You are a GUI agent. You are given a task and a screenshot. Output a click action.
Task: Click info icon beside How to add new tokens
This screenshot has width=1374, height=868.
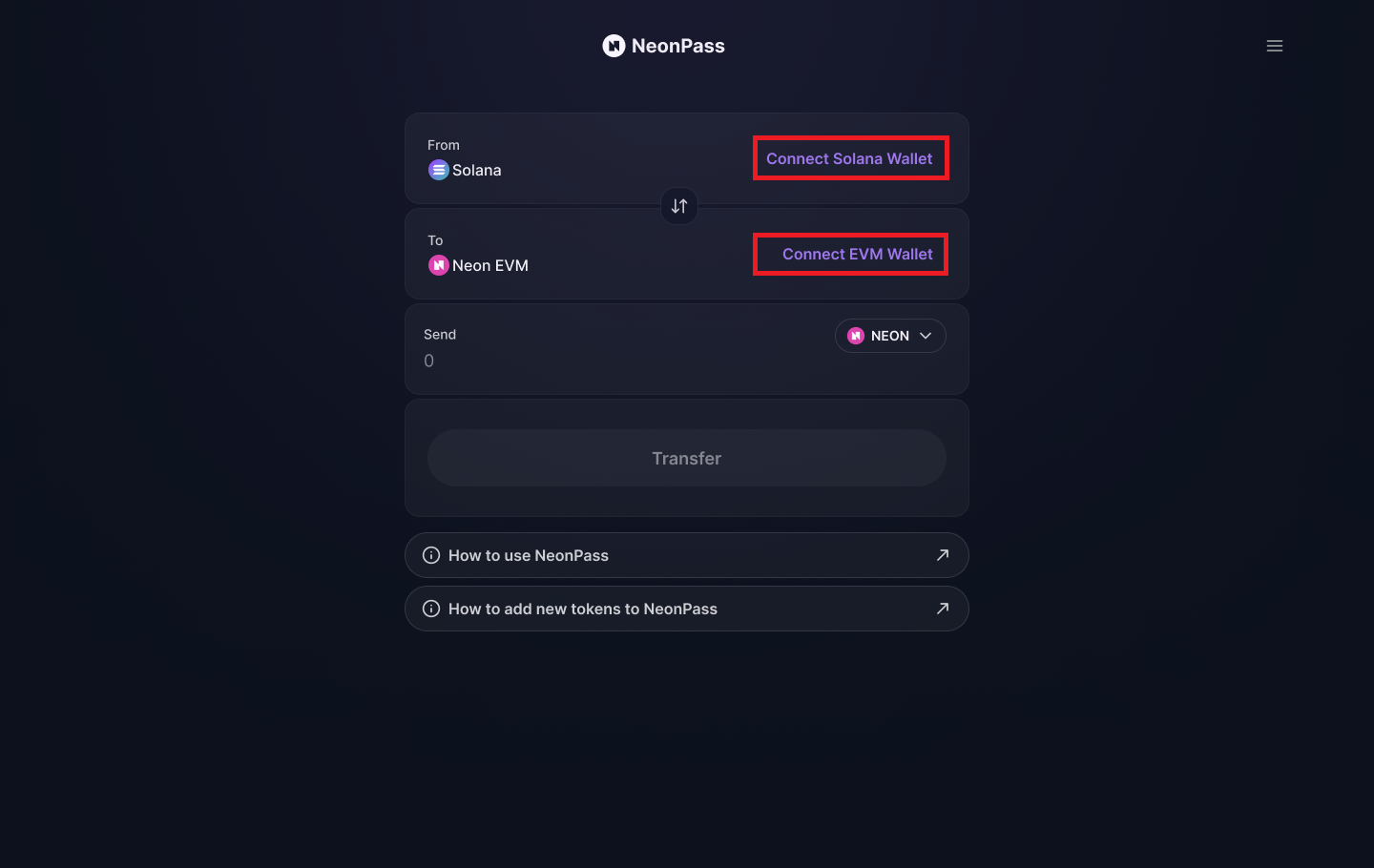pyautogui.click(x=431, y=609)
